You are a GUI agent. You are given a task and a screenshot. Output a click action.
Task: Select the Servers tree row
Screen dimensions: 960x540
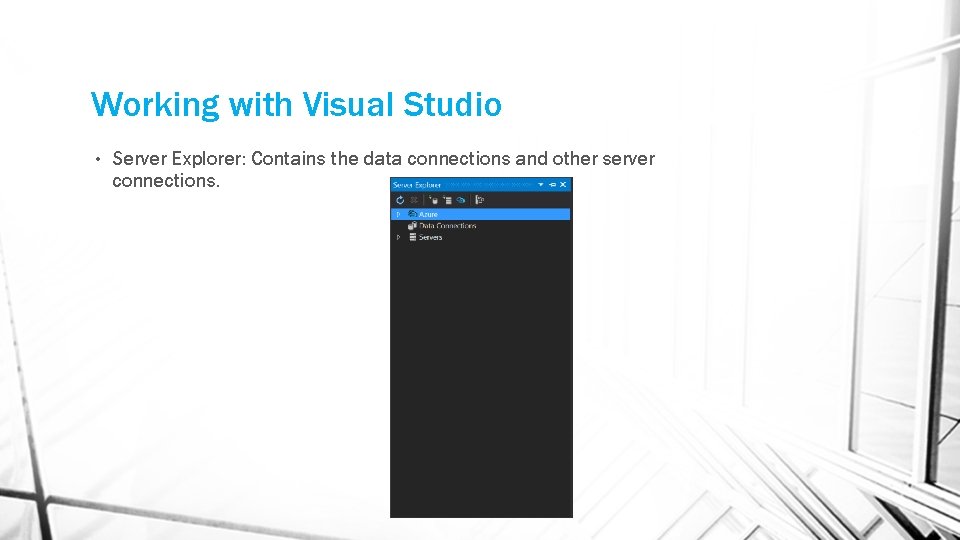click(481, 238)
